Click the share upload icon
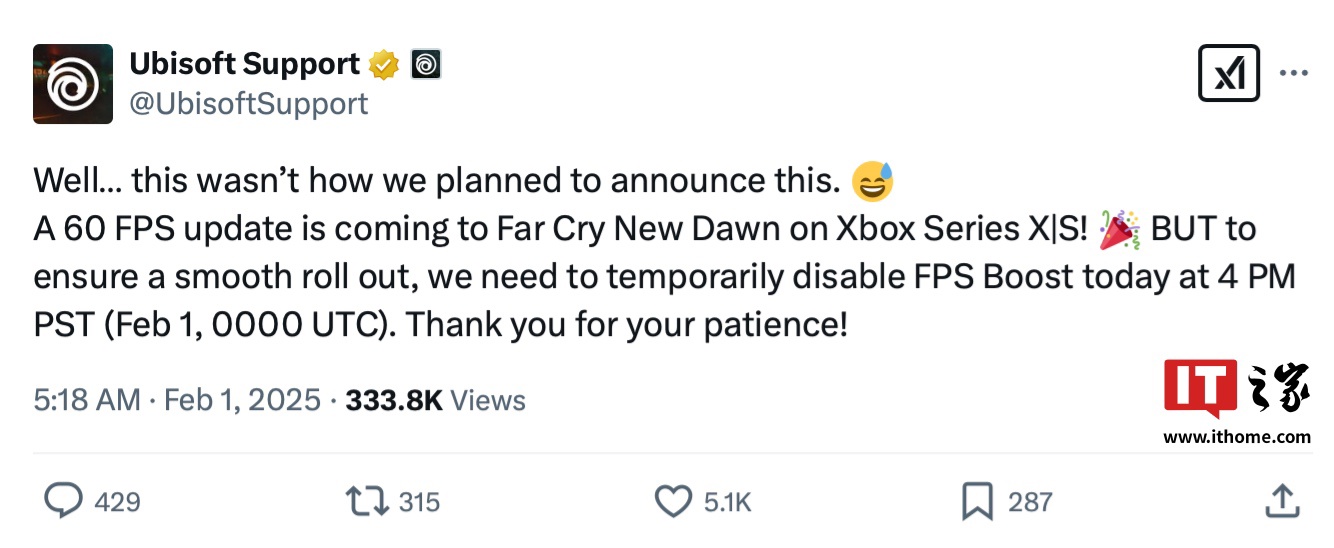The image size is (1334, 548). [1282, 501]
